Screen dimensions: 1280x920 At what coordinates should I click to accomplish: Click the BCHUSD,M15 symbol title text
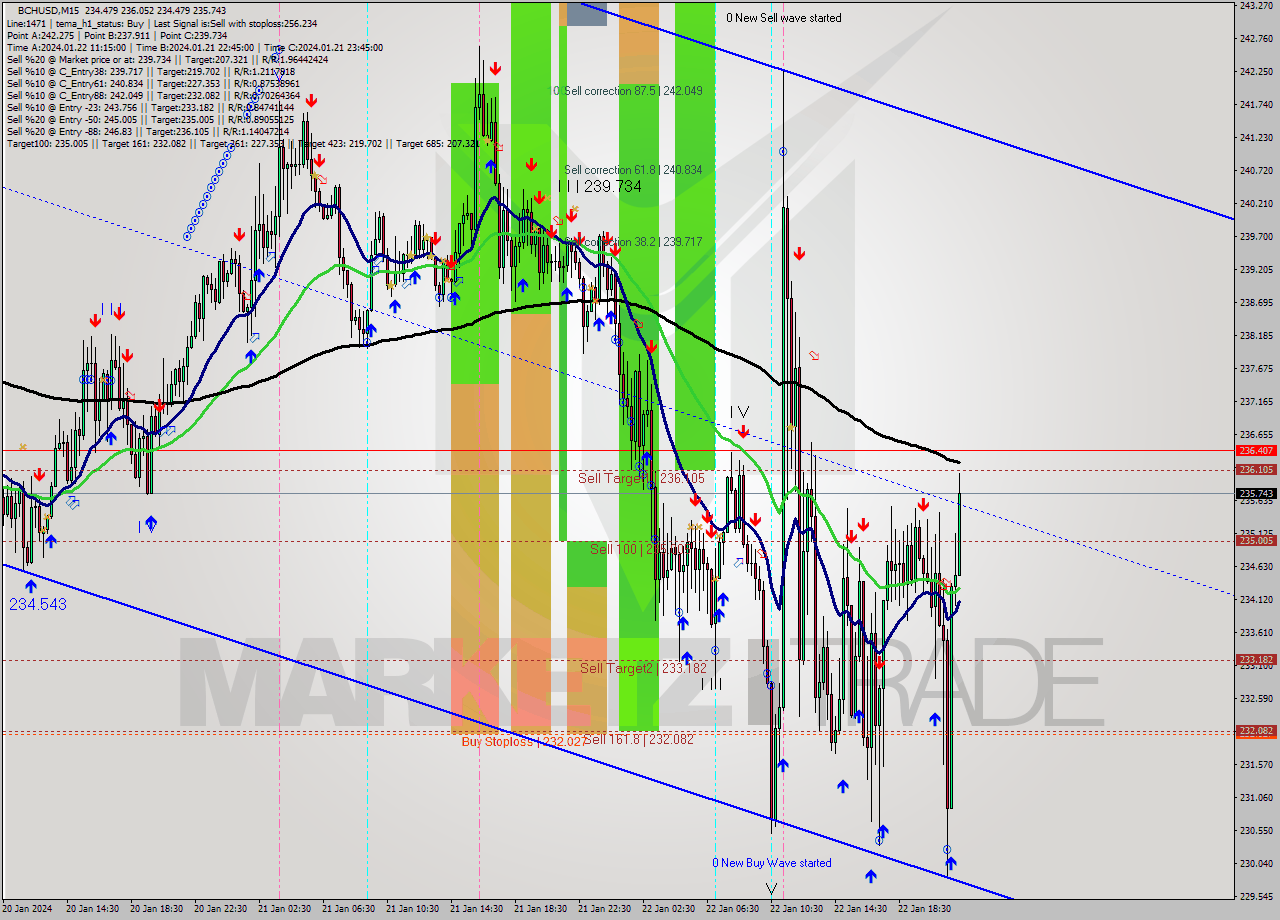pos(48,10)
